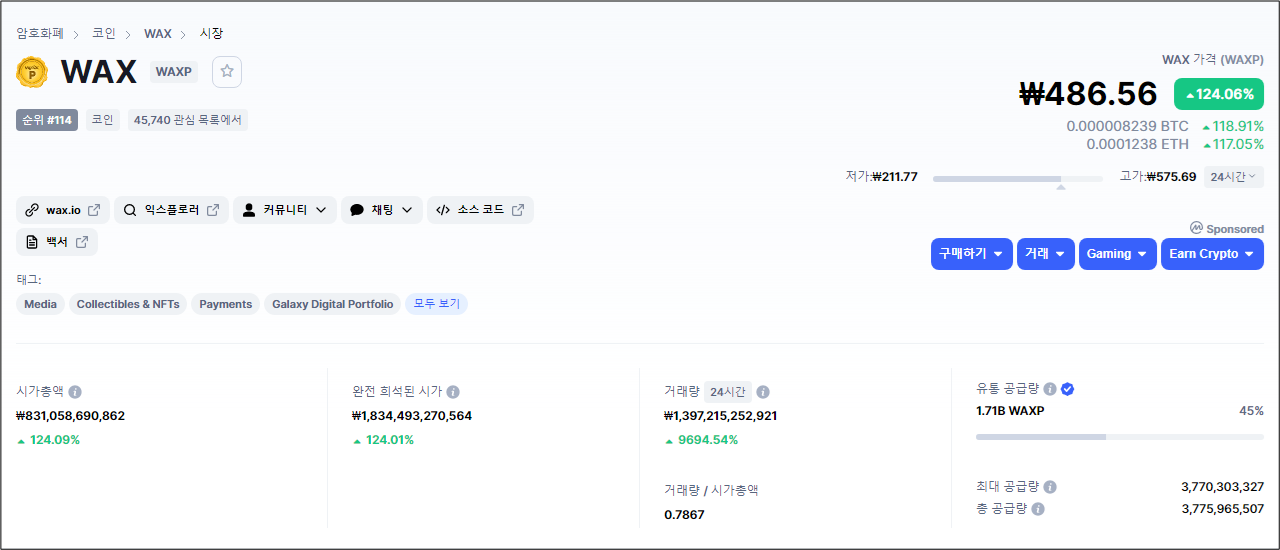Viewport: 1280px width, 550px height.
Task: Open the Gaming dropdown button
Action: click(1118, 254)
